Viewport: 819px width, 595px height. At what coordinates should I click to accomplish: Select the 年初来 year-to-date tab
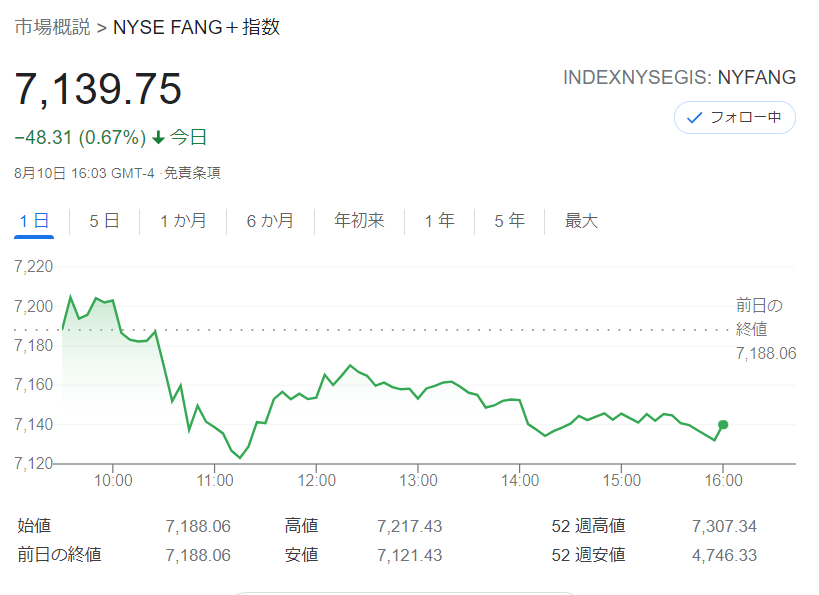click(x=359, y=221)
